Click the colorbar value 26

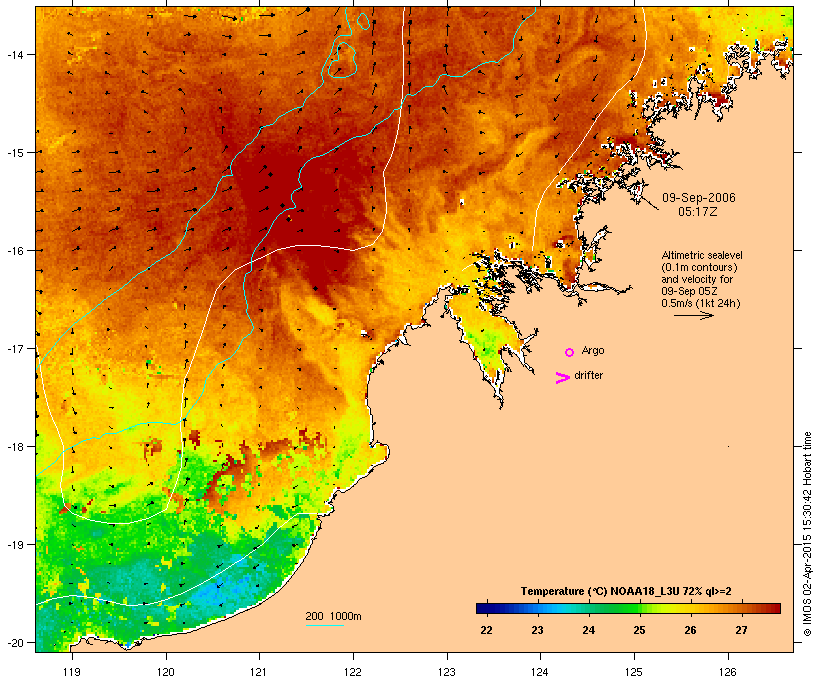(690, 630)
